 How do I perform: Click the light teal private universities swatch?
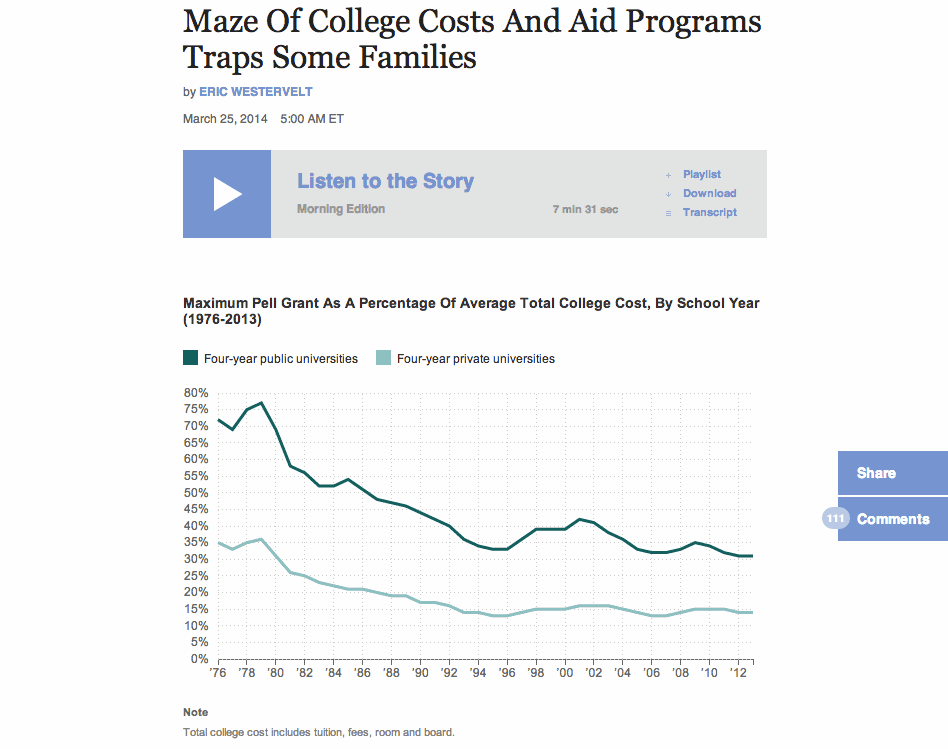[383, 358]
